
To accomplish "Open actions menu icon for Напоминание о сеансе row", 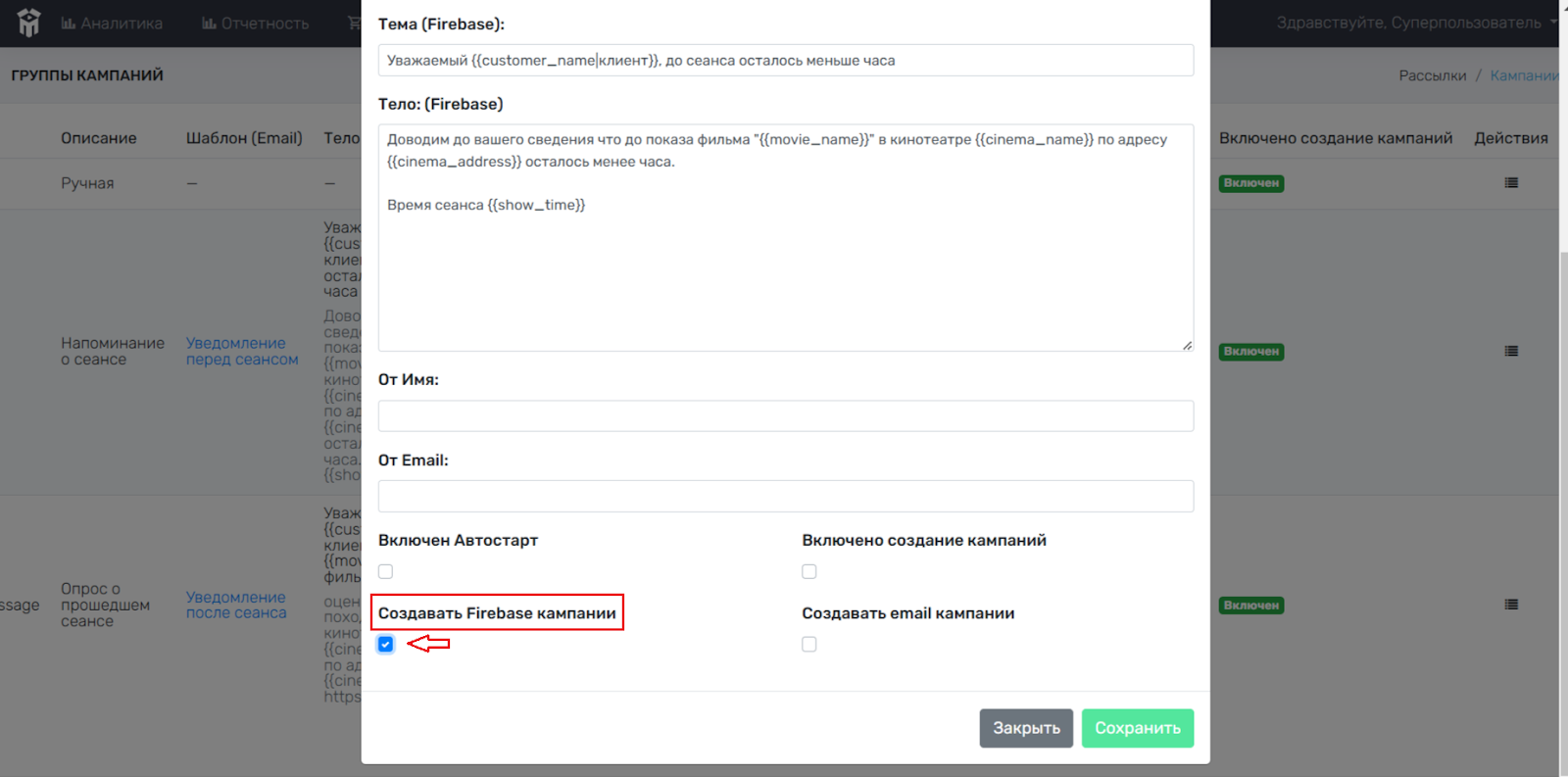I will coord(1511,351).
